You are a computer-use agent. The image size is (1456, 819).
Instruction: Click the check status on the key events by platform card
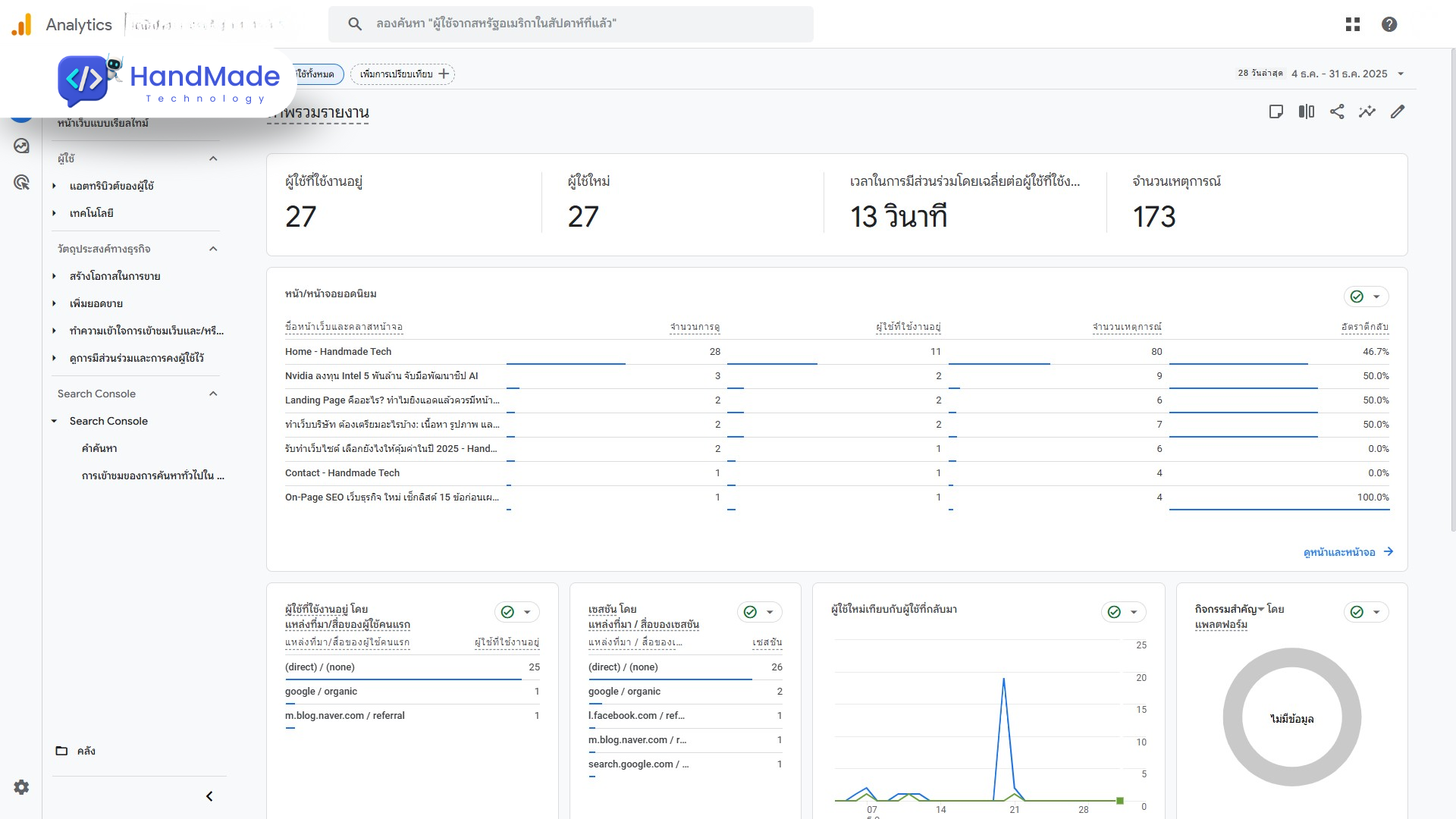pyautogui.click(x=1357, y=612)
